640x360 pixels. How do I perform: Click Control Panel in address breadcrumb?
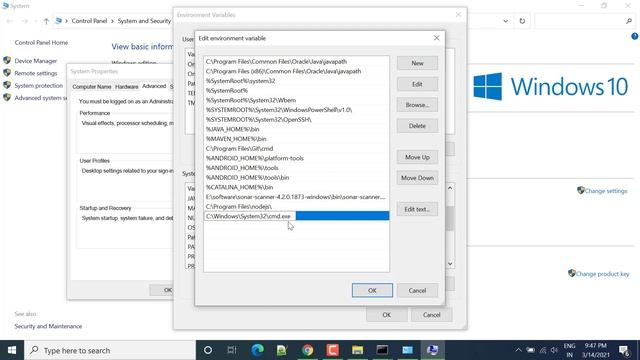click(89, 21)
